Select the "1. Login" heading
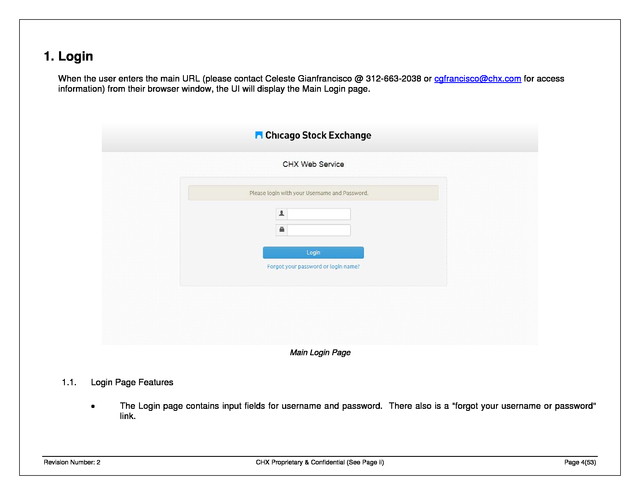The width and height of the screenshot is (640, 495). click(x=68, y=56)
